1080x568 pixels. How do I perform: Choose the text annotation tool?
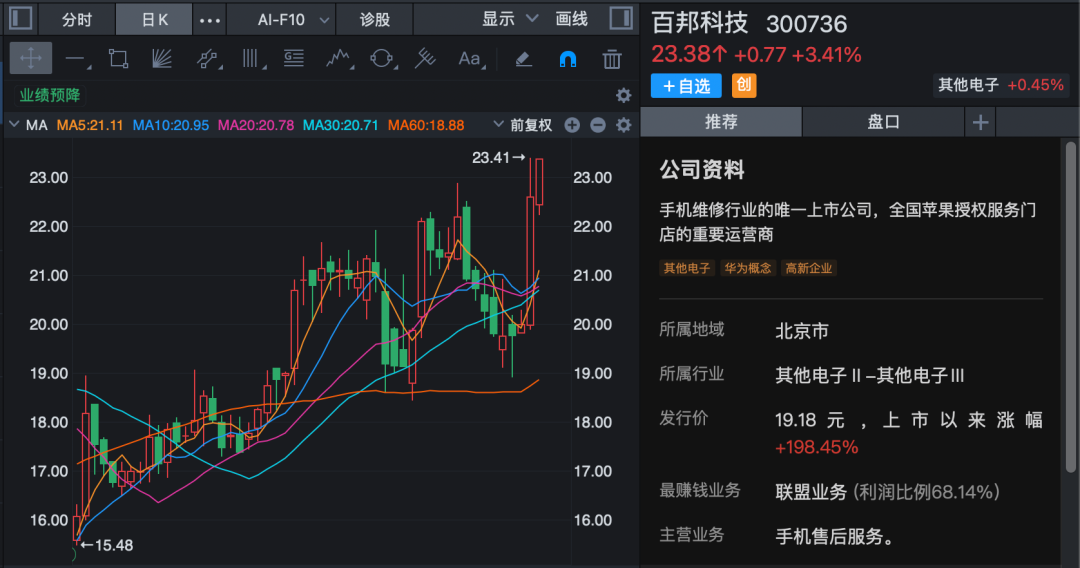469,59
